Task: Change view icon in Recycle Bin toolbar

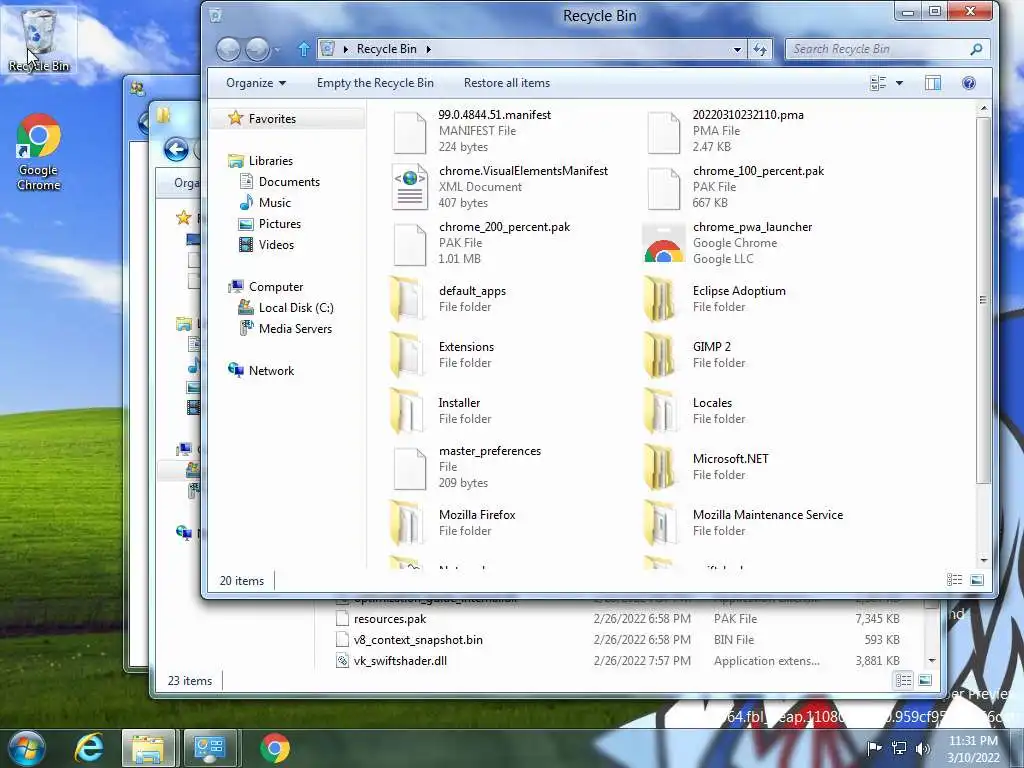Action: (x=878, y=83)
